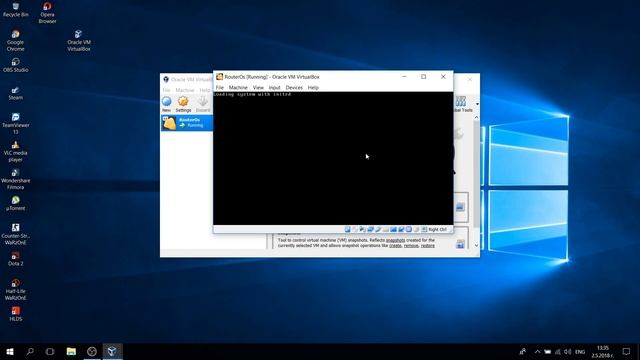
Task: Switch to VirtualBox on taskbar
Action: [x=112, y=351]
